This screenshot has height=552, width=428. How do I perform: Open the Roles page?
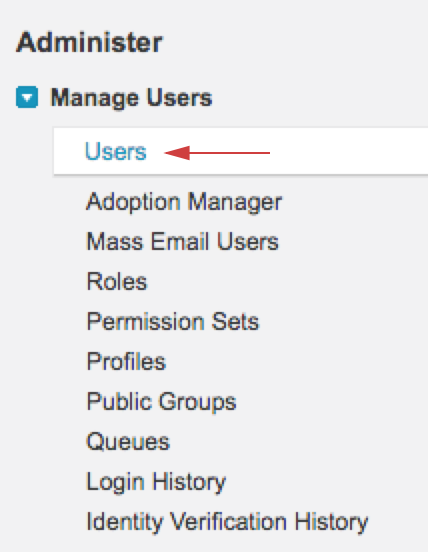tap(117, 282)
